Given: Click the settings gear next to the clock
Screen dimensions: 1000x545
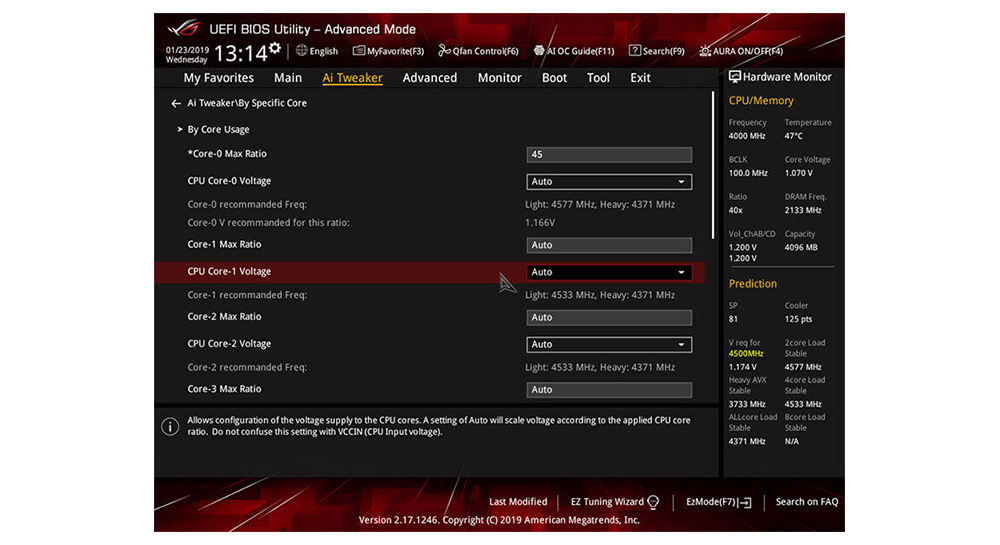Looking at the screenshot, I should [x=275, y=48].
